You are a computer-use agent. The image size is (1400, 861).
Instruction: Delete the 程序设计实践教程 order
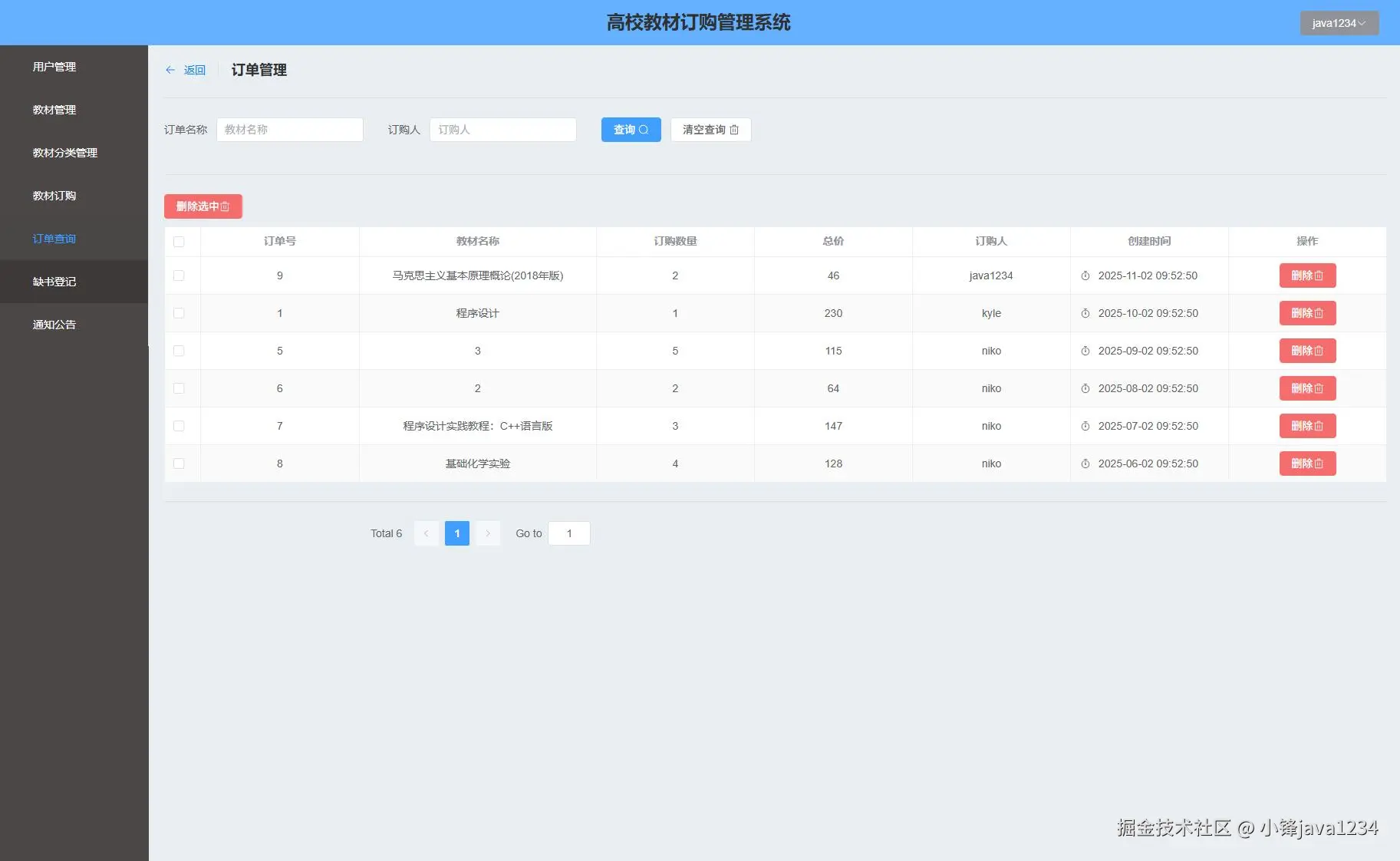[x=1307, y=426]
